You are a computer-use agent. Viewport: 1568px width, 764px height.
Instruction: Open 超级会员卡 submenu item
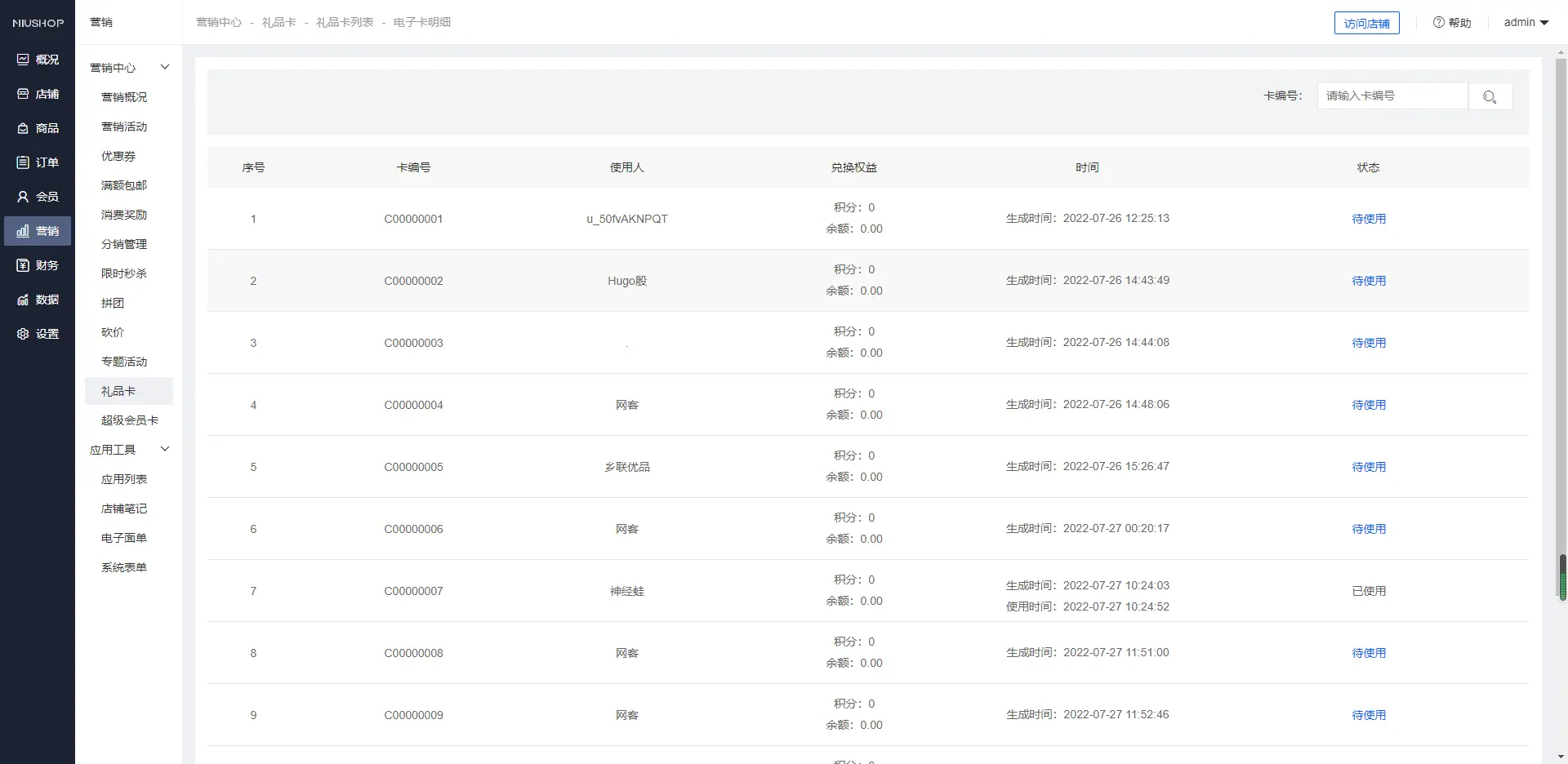click(129, 420)
